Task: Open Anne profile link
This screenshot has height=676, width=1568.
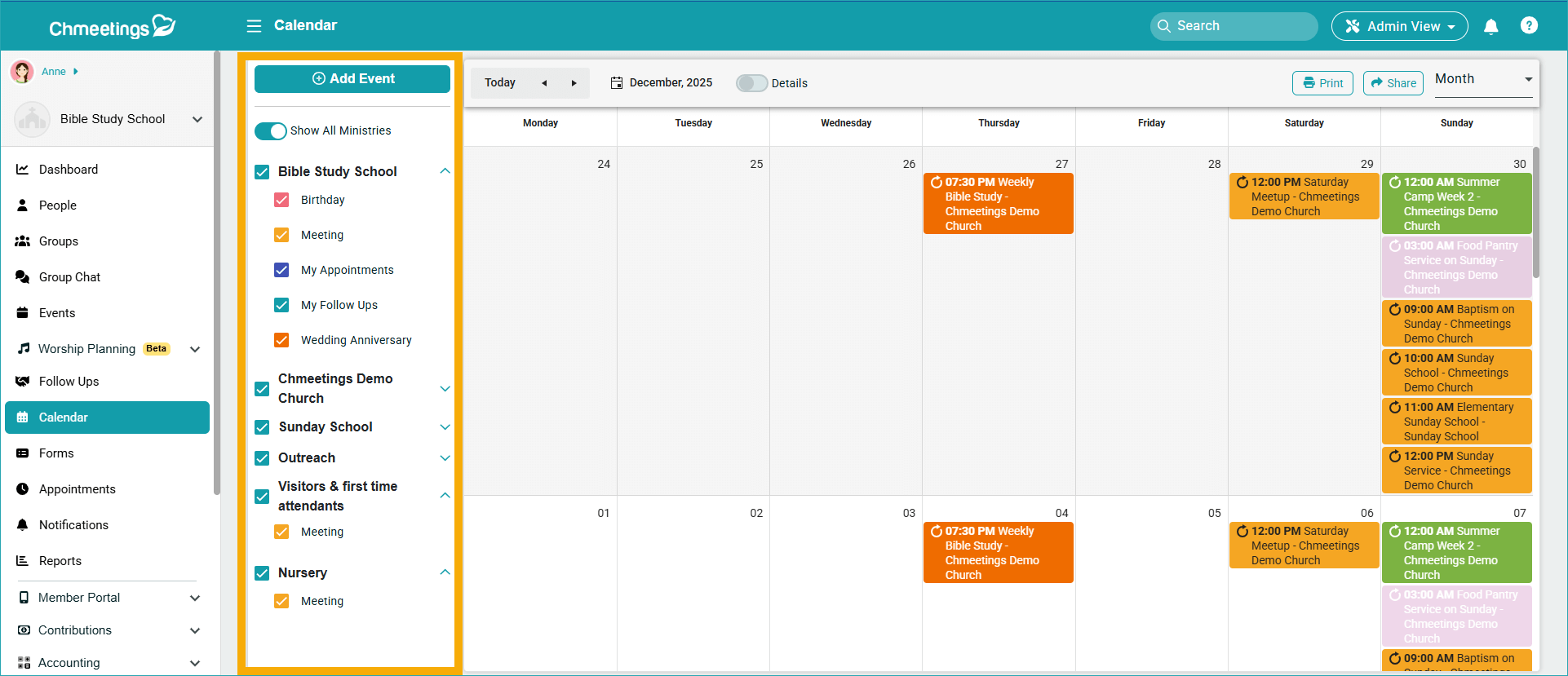Action: pos(54,72)
